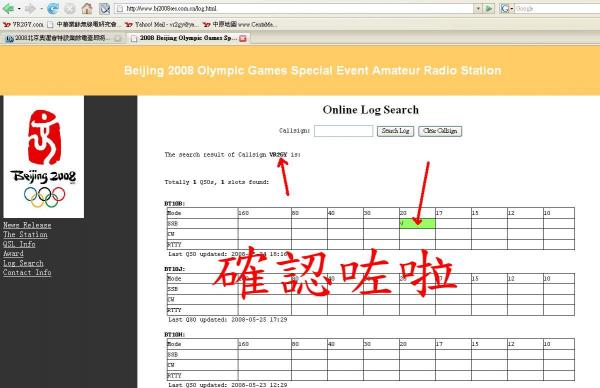Click the Stop loading icon

70,8
